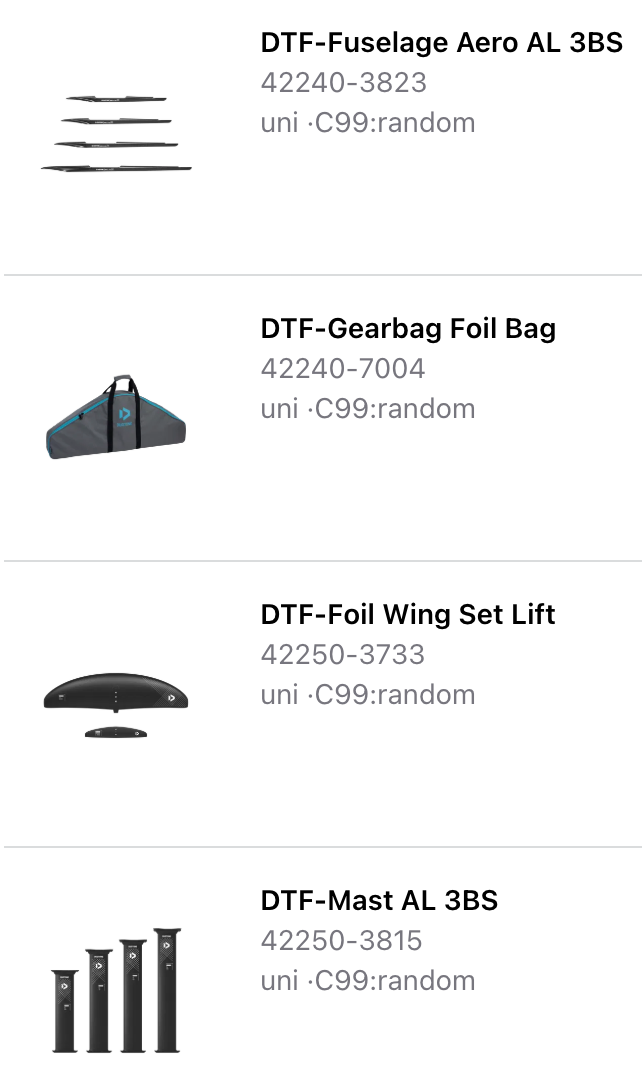The width and height of the screenshot is (642, 1080).
Task: Click article number 42240-3823
Action: 343,82
